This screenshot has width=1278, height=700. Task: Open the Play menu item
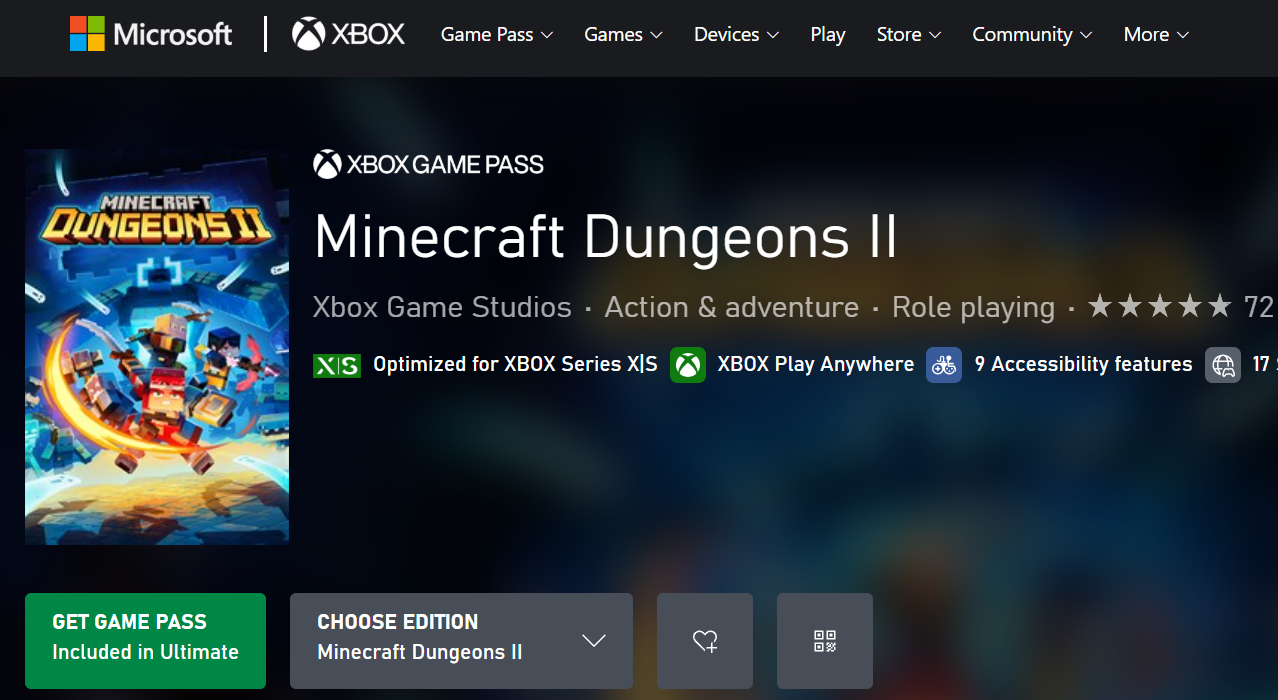(828, 34)
